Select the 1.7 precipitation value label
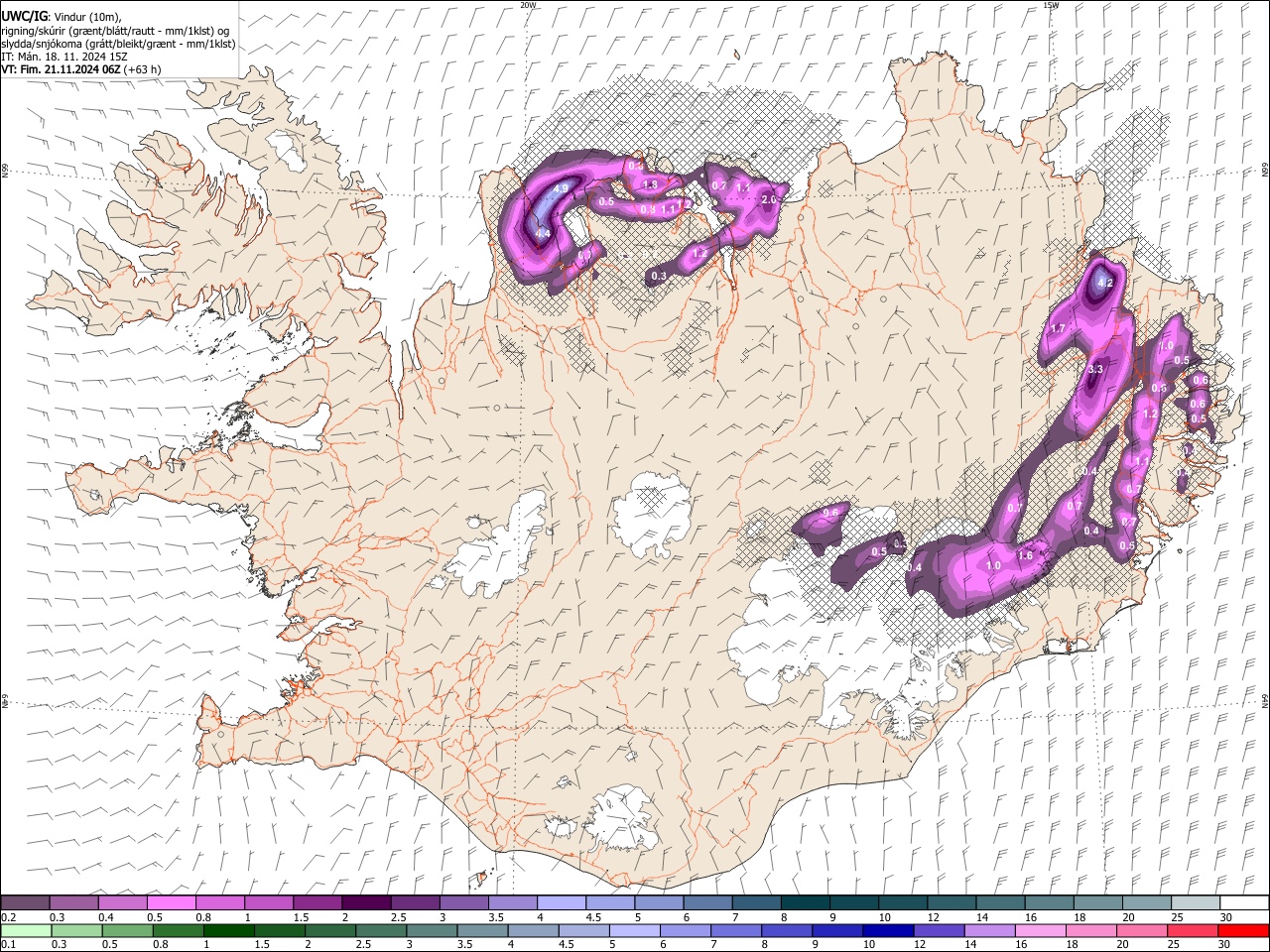 coord(1058,328)
